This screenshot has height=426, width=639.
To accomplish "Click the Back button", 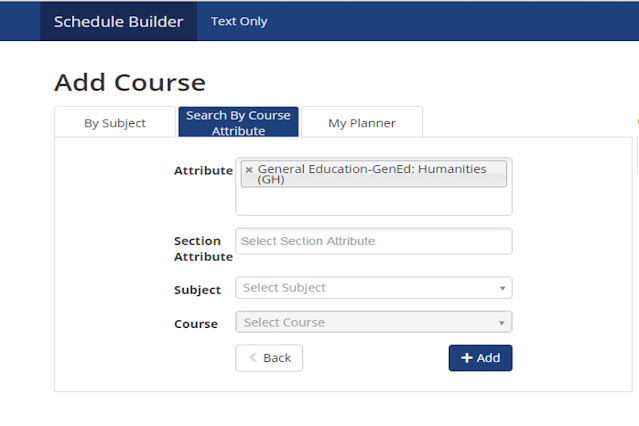I will [x=269, y=358].
